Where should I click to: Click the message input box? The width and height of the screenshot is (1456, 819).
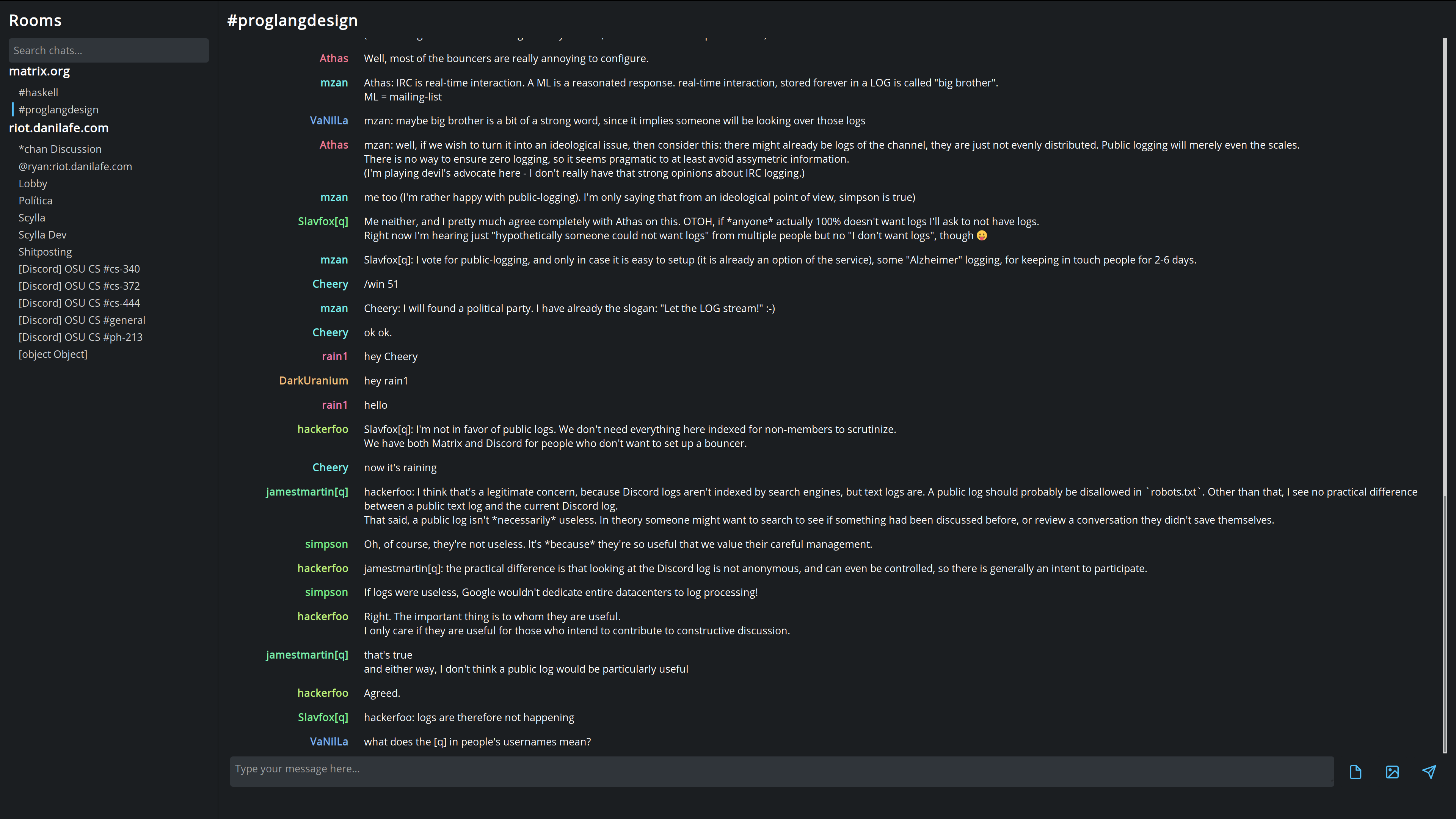tap(782, 771)
